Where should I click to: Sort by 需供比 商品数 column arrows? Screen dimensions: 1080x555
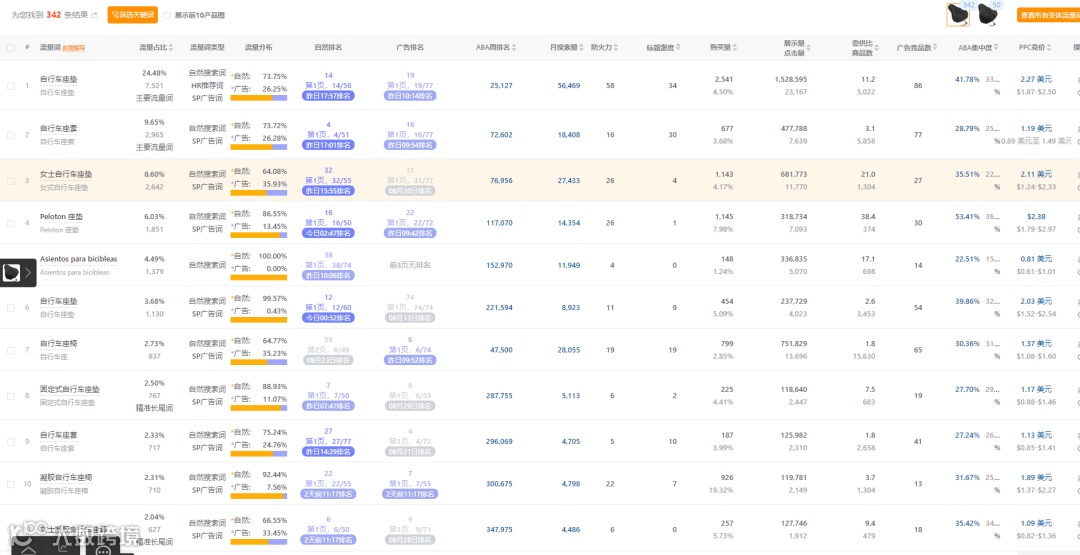pos(877,48)
